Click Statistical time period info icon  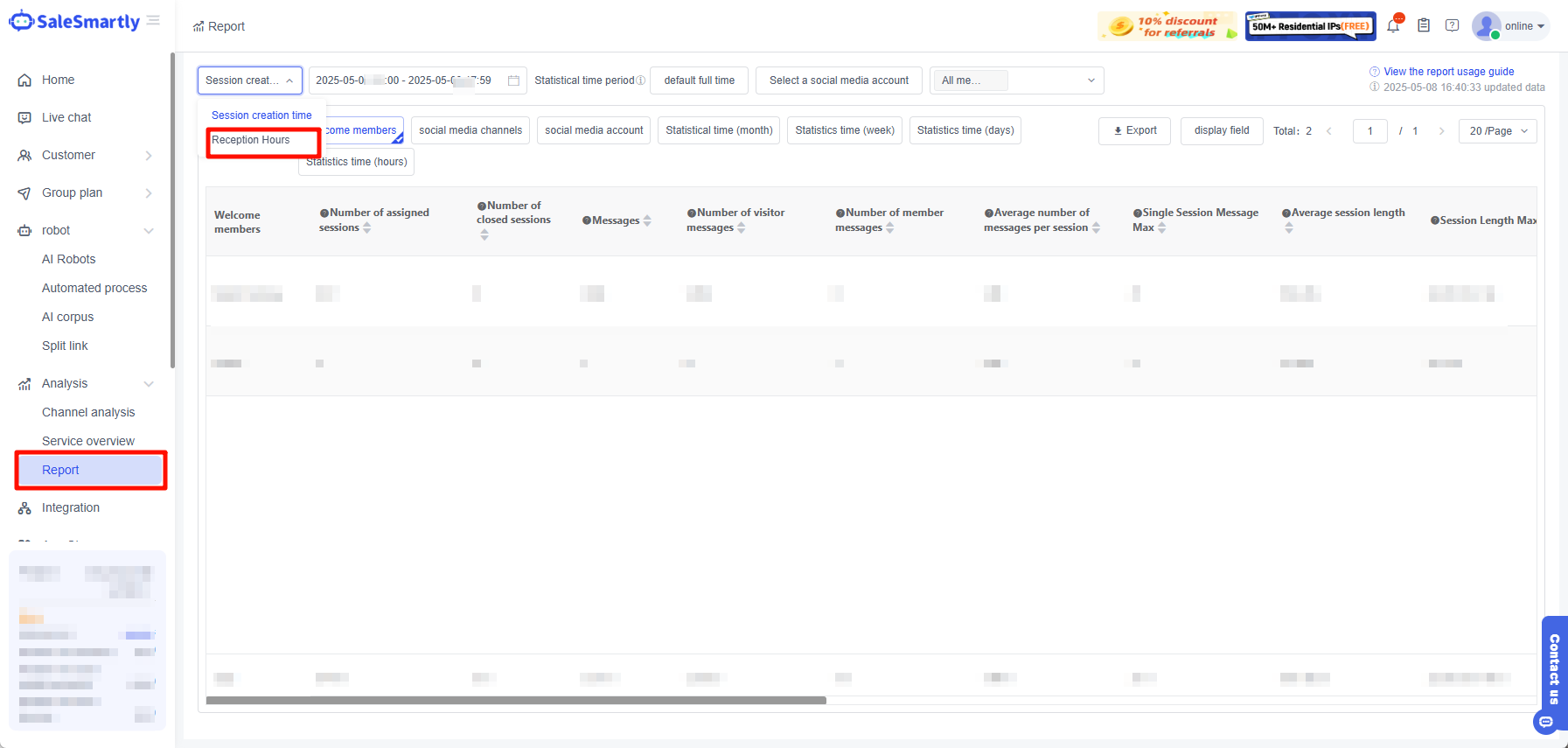pyautogui.click(x=640, y=80)
